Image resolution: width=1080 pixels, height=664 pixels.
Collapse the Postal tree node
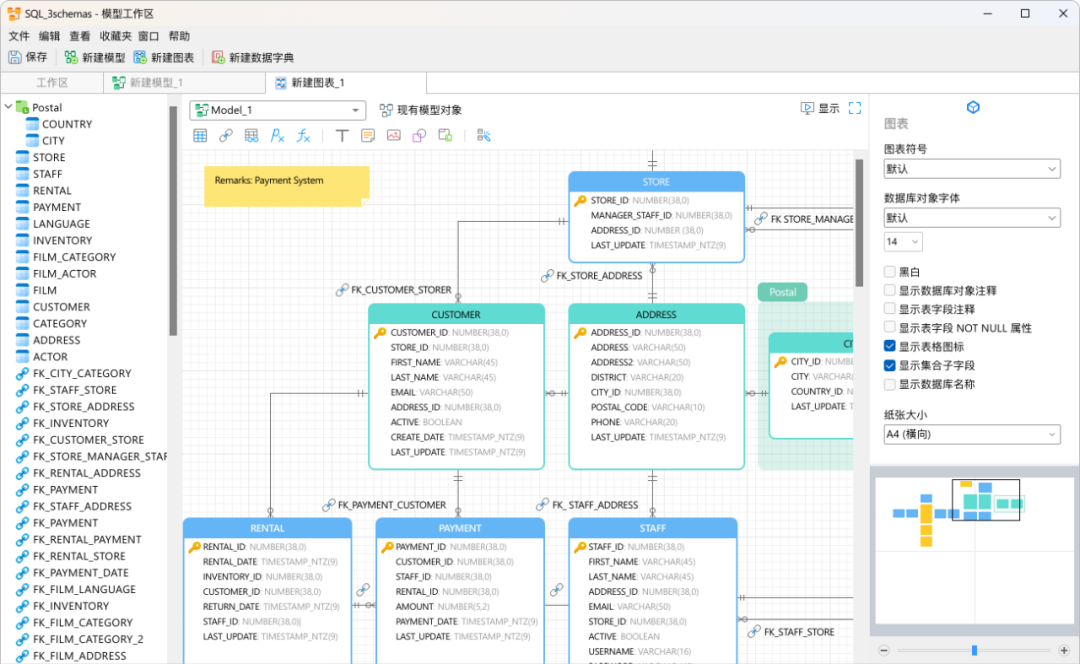click(x=8, y=107)
